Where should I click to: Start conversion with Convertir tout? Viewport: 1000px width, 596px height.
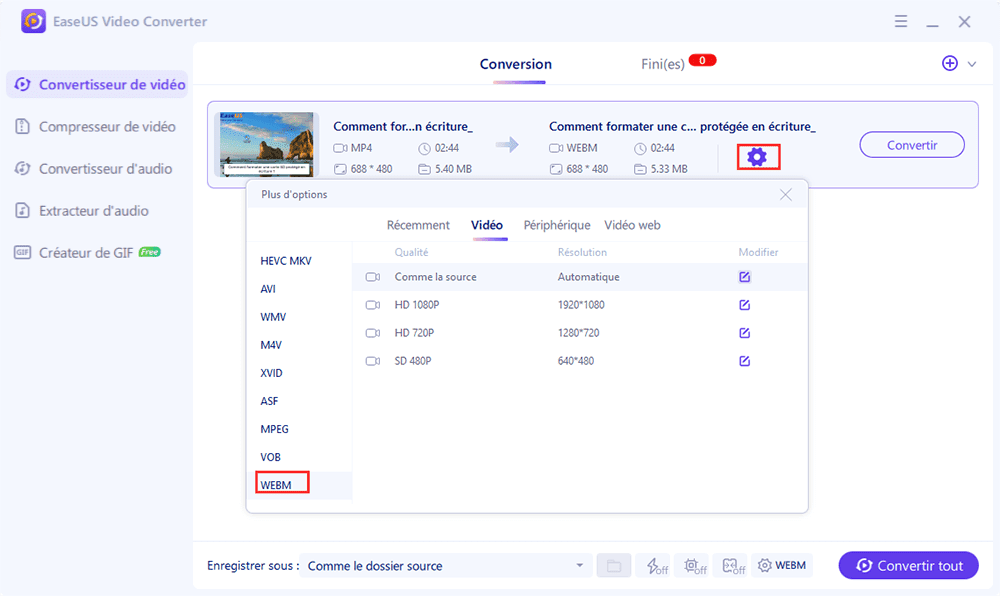click(907, 565)
